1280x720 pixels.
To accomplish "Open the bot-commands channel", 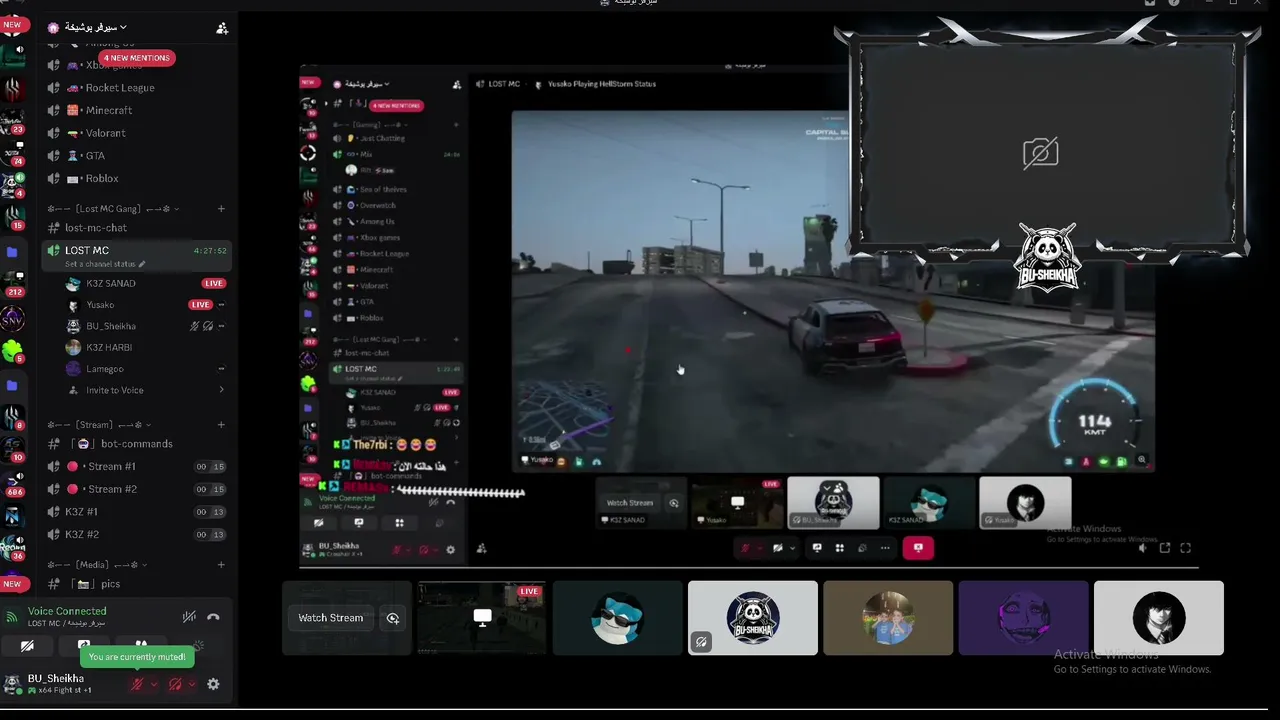I will pyautogui.click(x=137, y=444).
